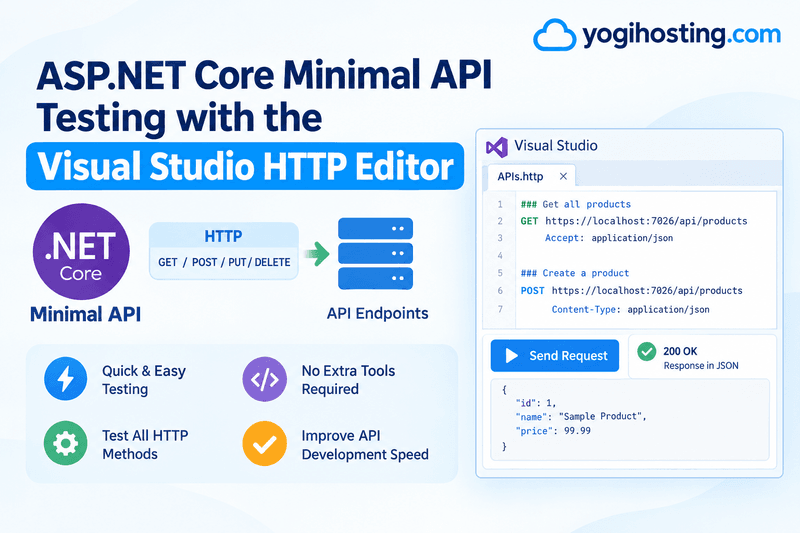Click the "id": 1 JSON line
800x533 pixels.
536,403
